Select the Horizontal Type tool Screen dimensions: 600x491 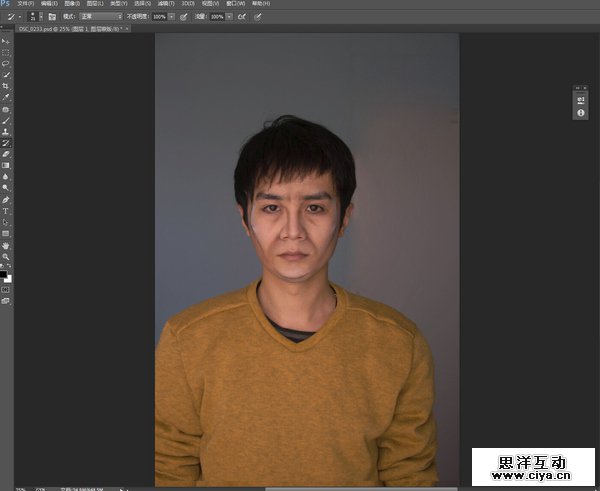tap(5, 211)
